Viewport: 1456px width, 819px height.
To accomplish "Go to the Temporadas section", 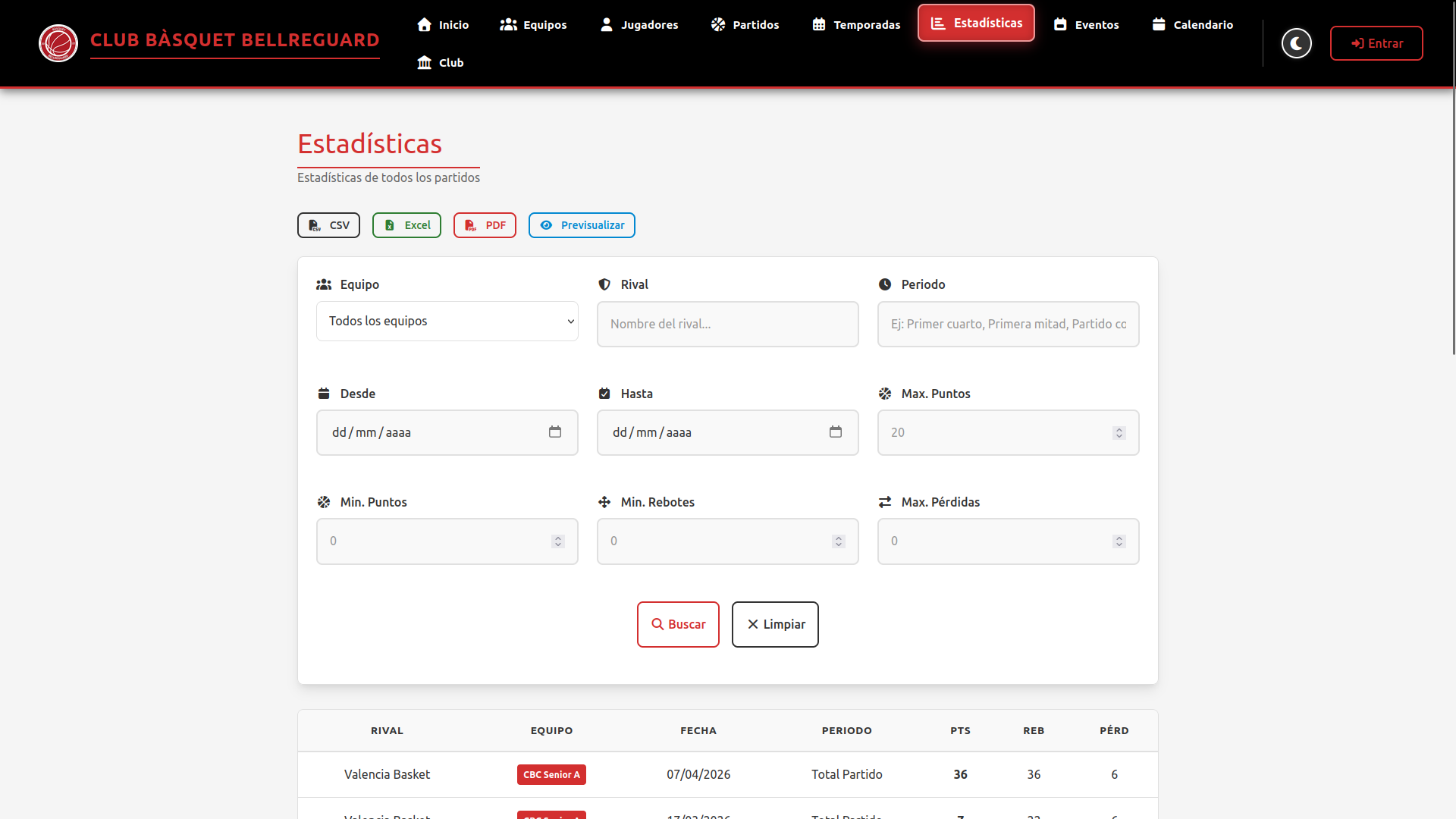I will pos(856,24).
